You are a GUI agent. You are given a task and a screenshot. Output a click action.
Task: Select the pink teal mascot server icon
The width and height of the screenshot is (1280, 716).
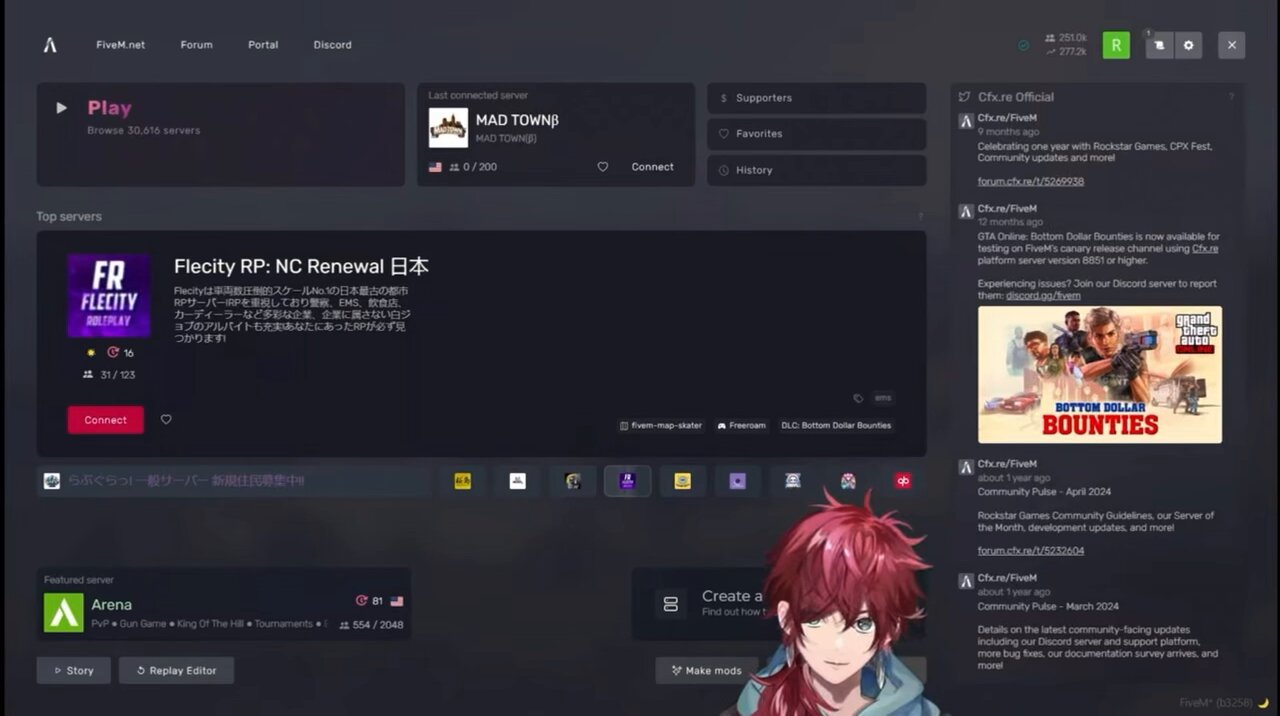pos(848,481)
